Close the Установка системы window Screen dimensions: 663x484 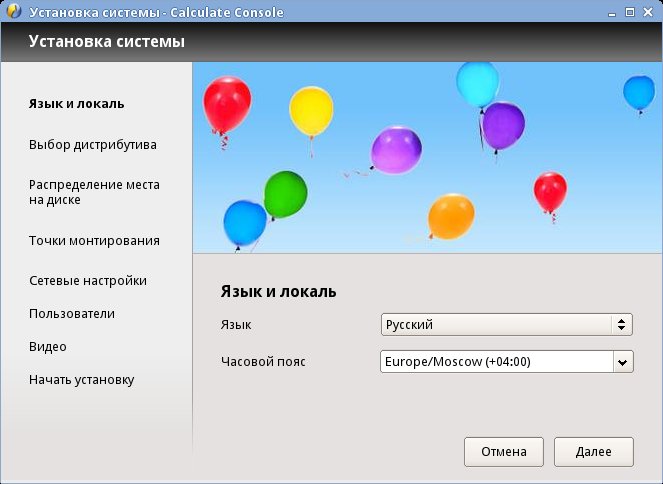pyautogui.click(x=648, y=12)
